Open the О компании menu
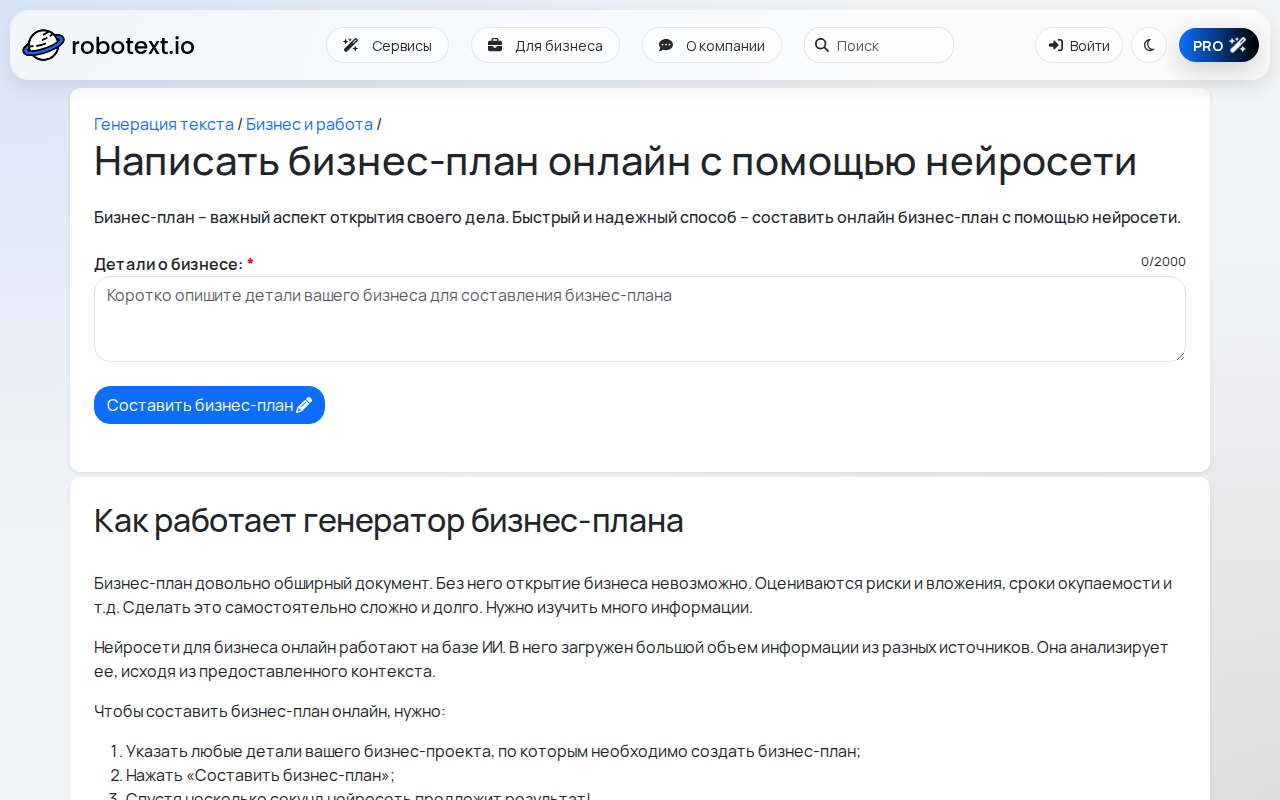This screenshot has width=1280, height=800. tap(712, 45)
